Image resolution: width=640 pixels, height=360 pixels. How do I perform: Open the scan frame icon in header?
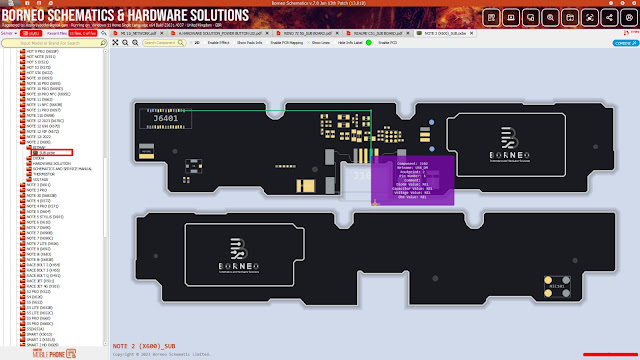point(590,18)
